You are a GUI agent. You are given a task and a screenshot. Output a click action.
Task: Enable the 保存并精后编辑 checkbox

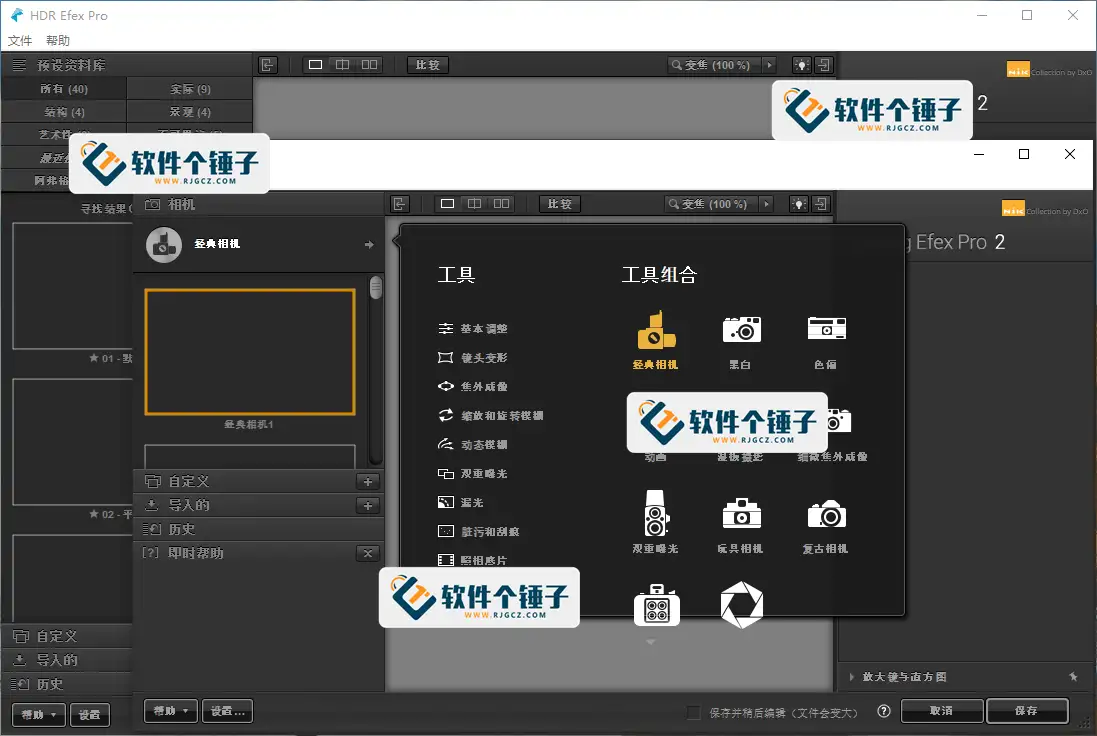(694, 711)
